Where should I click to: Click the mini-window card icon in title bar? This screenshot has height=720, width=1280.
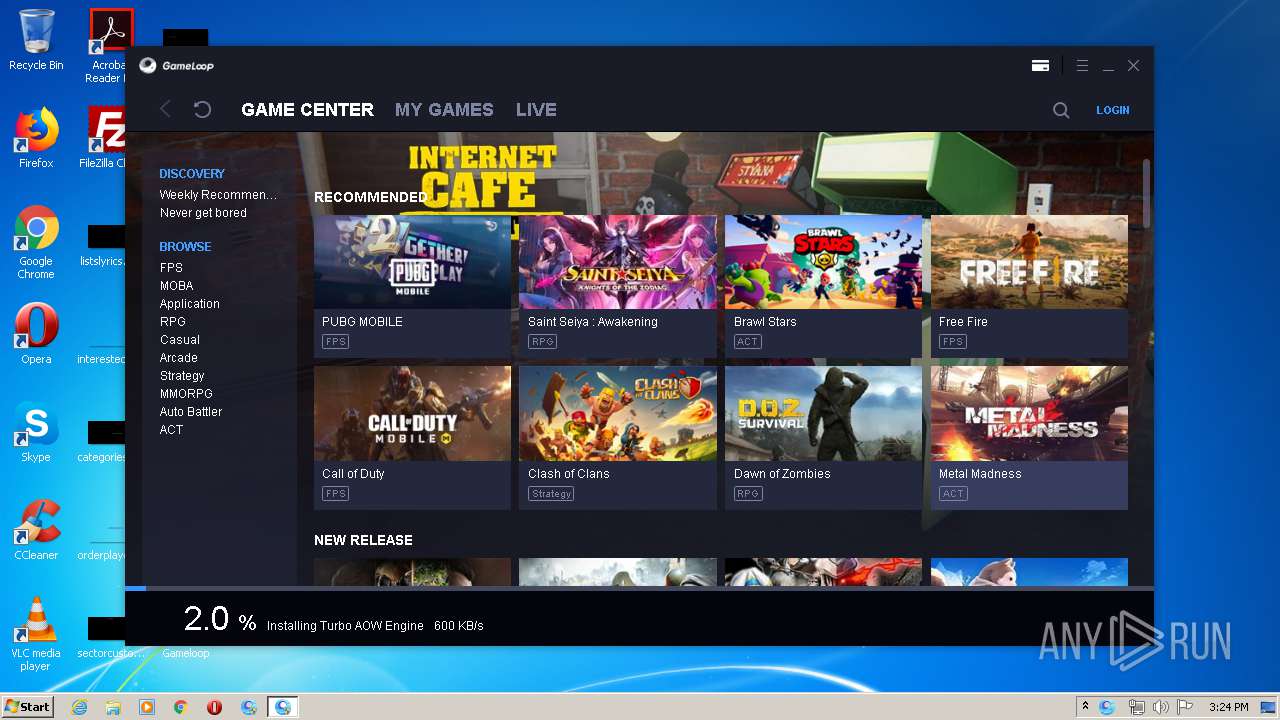pos(1041,65)
